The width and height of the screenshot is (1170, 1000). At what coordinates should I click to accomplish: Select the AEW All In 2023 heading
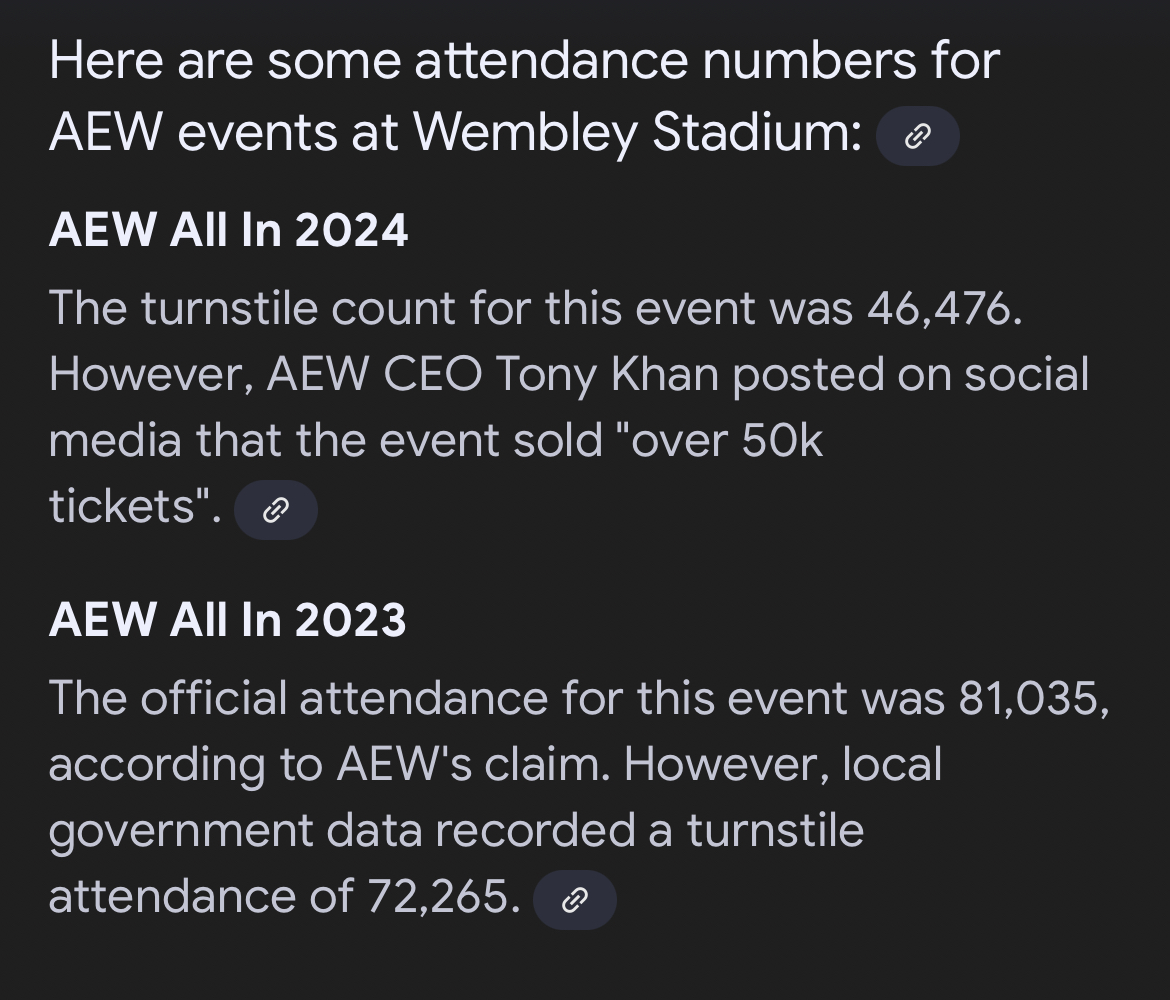coord(228,619)
